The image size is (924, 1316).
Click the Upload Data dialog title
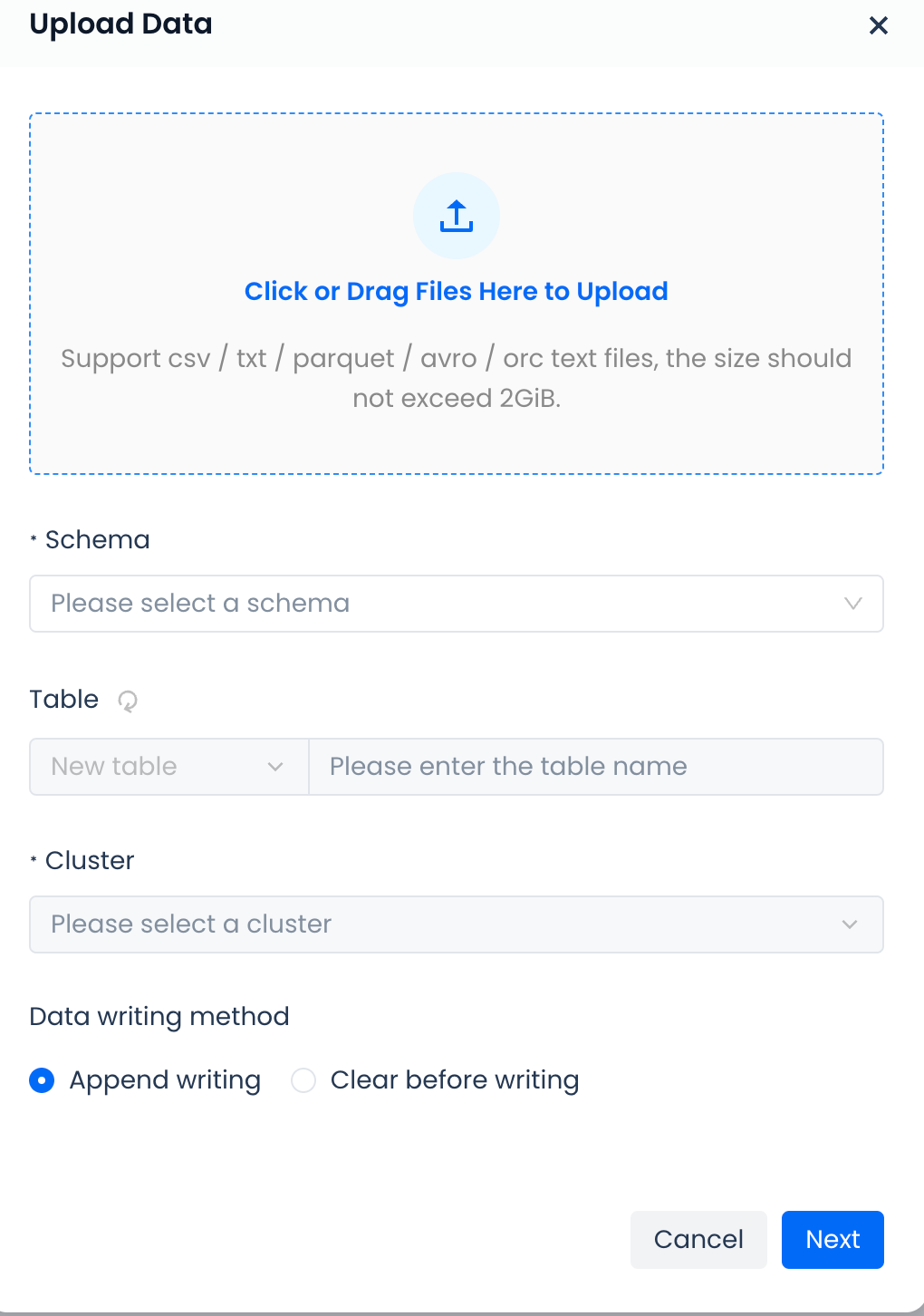click(121, 24)
